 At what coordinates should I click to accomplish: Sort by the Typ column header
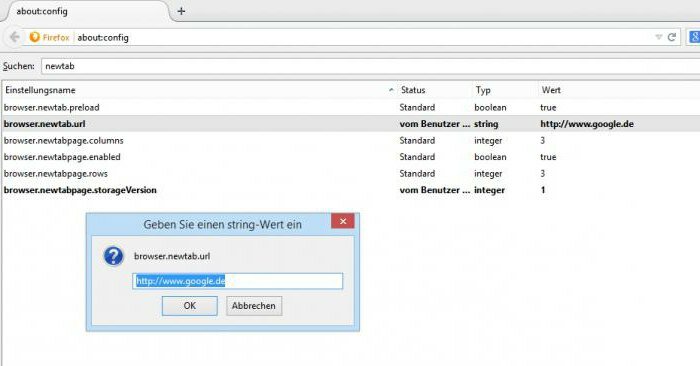[483, 90]
